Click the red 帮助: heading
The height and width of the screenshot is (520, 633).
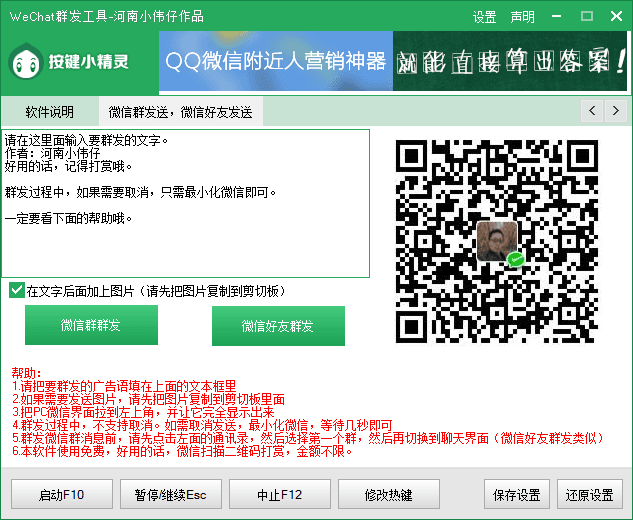pyautogui.click(x=27, y=373)
